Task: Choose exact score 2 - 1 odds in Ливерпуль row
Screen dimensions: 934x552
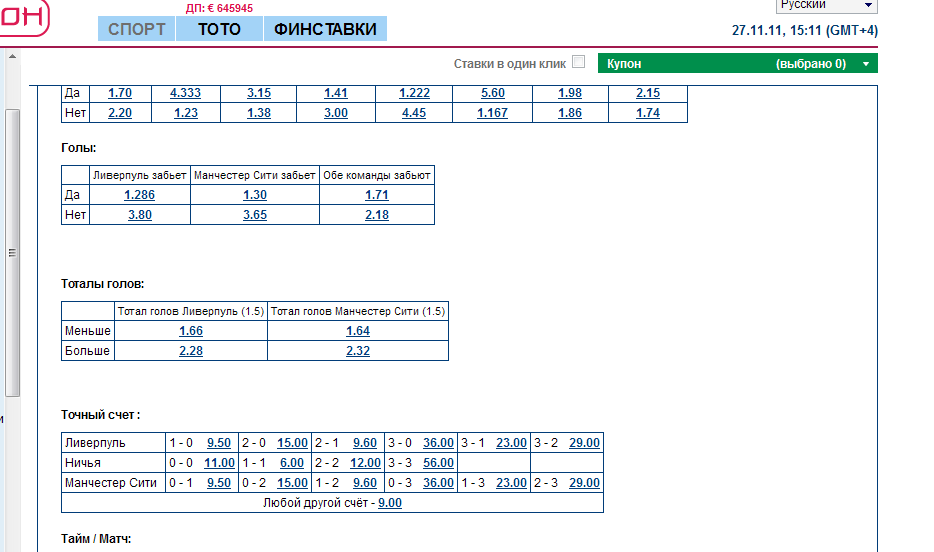Action: (x=365, y=442)
